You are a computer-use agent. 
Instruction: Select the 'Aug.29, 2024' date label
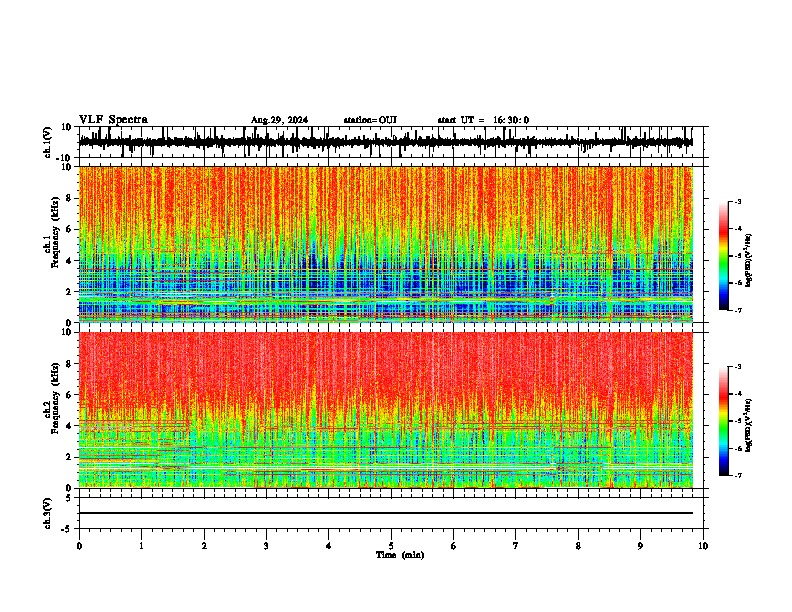coord(279,120)
